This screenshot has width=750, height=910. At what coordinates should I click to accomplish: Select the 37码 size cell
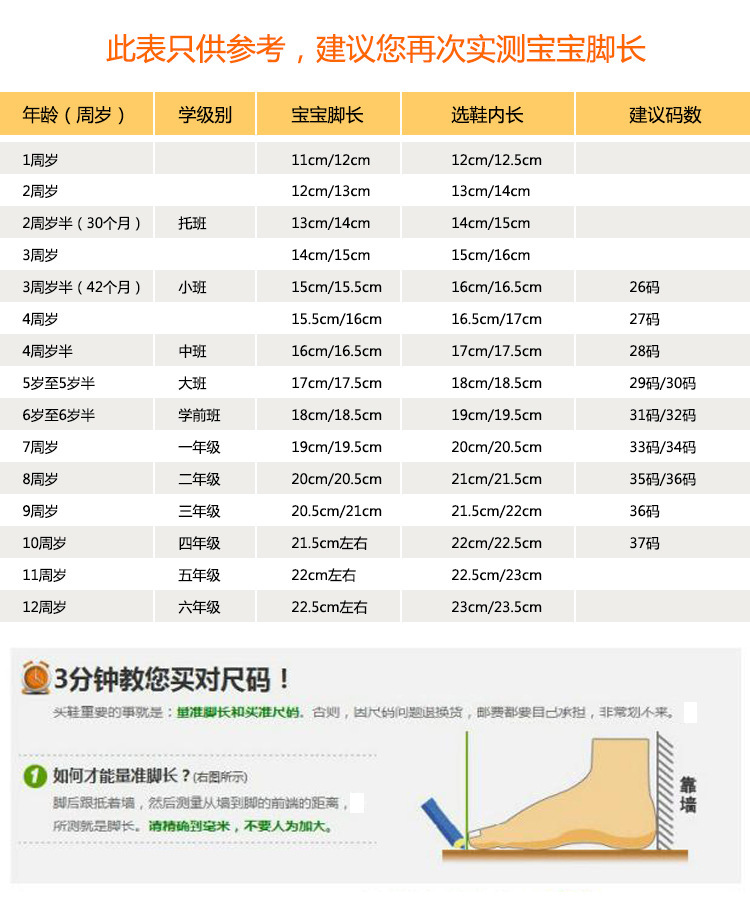tap(644, 543)
